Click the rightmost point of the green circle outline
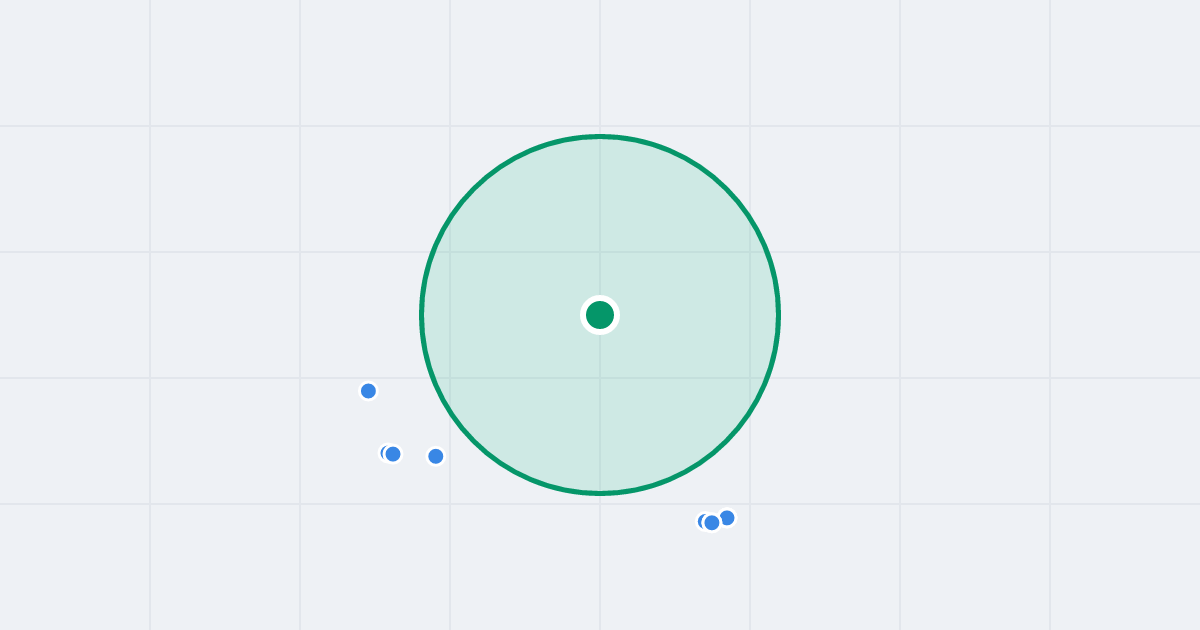The image size is (1200, 630). point(778,315)
